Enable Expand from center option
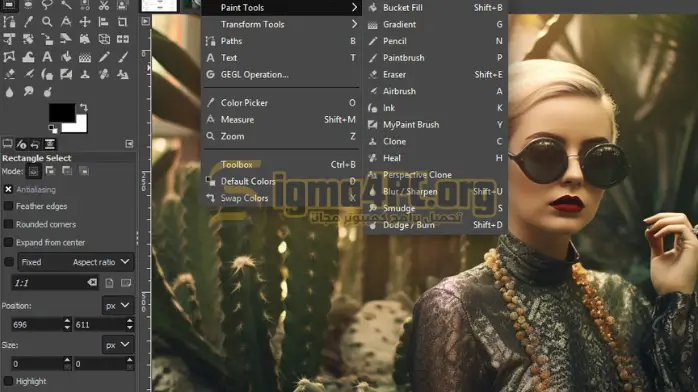The image size is (698, 392). click(8, 242)
